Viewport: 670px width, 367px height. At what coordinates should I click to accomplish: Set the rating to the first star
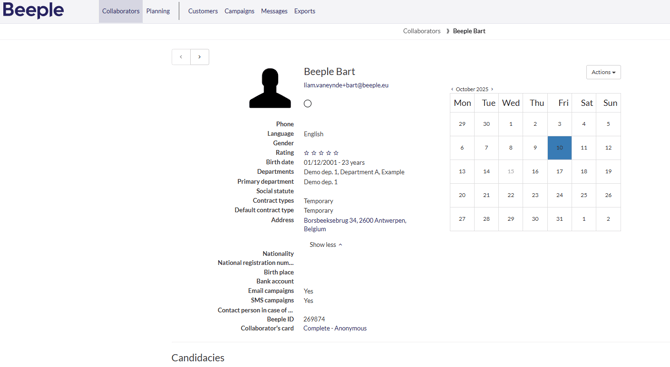[306, 153]
